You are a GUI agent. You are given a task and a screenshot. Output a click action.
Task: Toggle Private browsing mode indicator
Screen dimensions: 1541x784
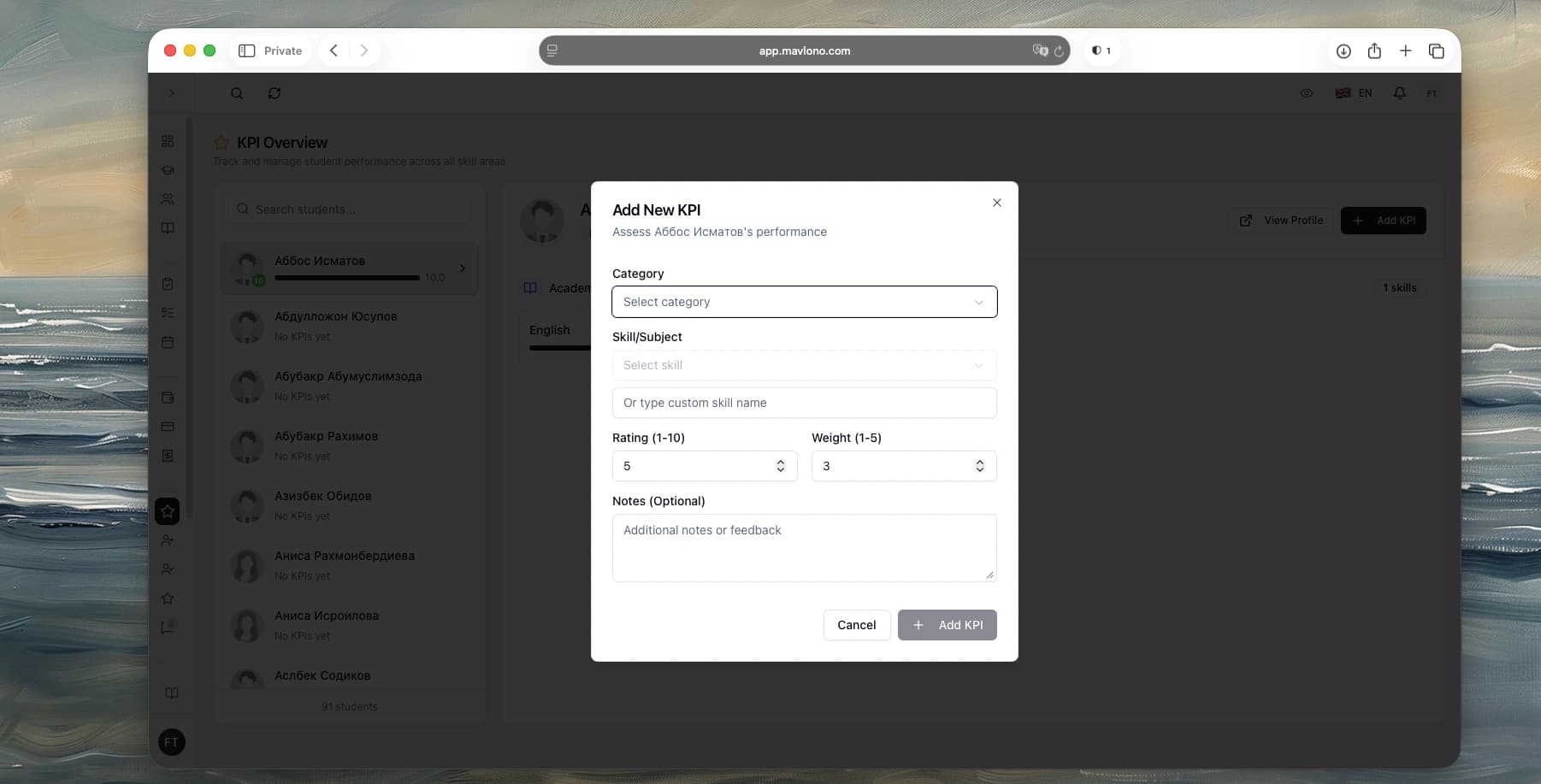270,50
